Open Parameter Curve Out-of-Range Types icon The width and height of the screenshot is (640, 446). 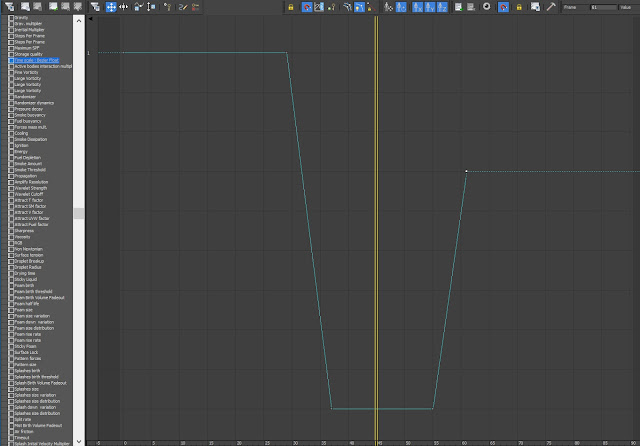(319, 7)
